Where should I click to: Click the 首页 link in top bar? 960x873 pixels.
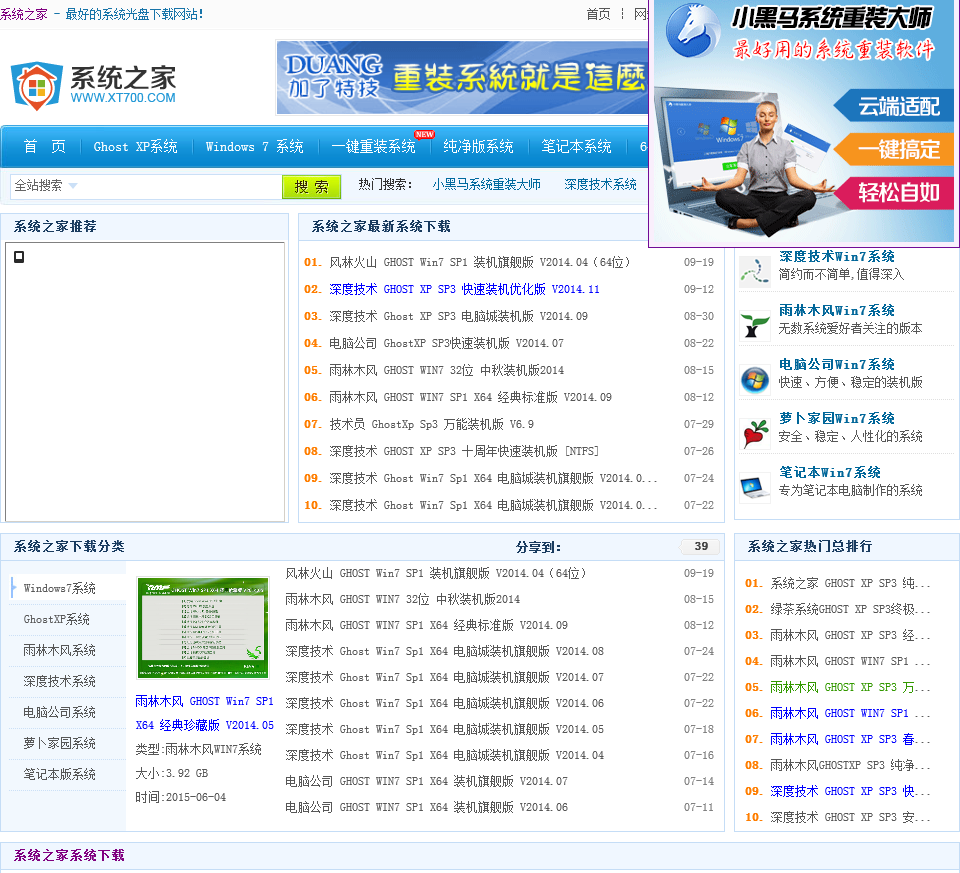tap(598, 14)
